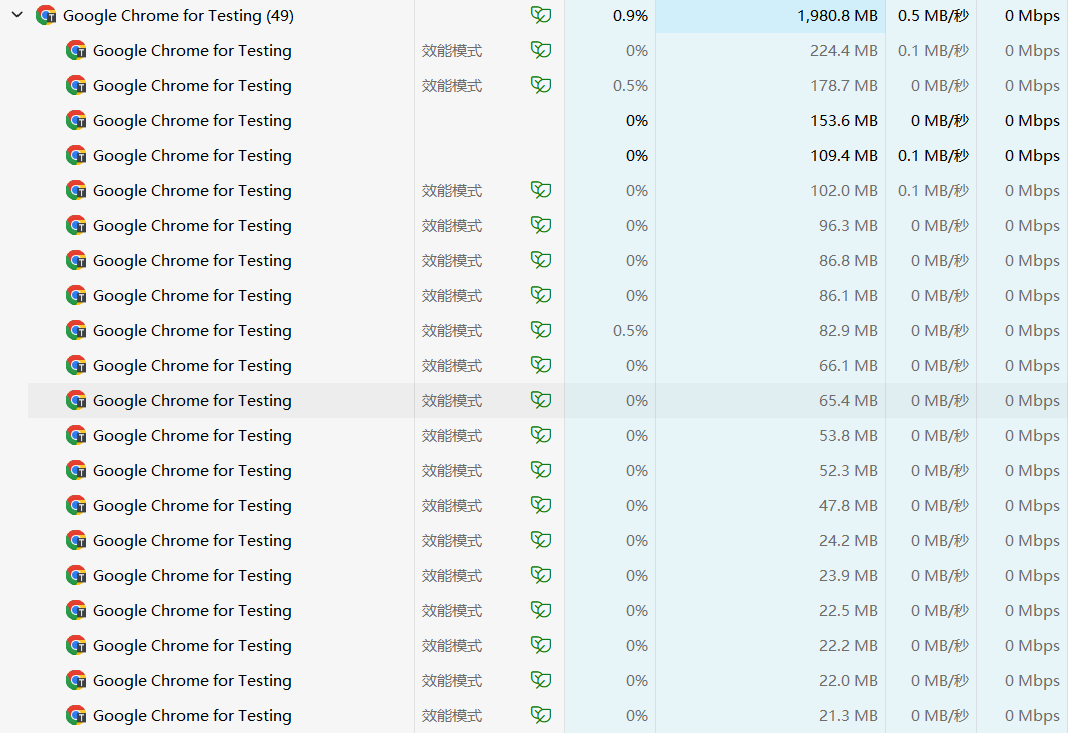
Task: Click the '0.5%' CPU value in the 82.9 MB row
Action: pyautogui.click(x=630, y=330)
